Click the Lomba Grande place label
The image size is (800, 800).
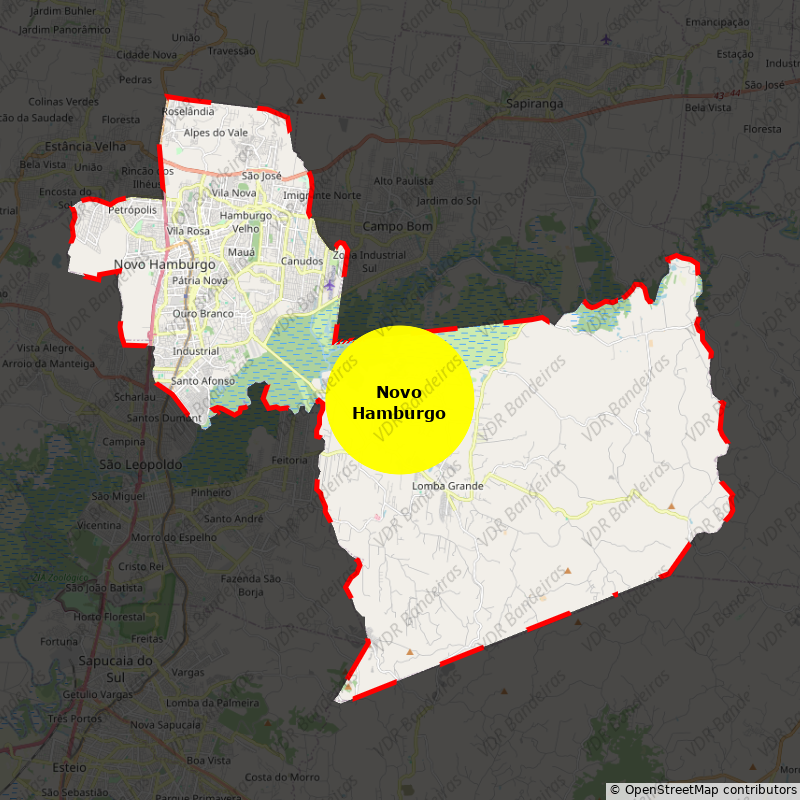tap(447, 486)
